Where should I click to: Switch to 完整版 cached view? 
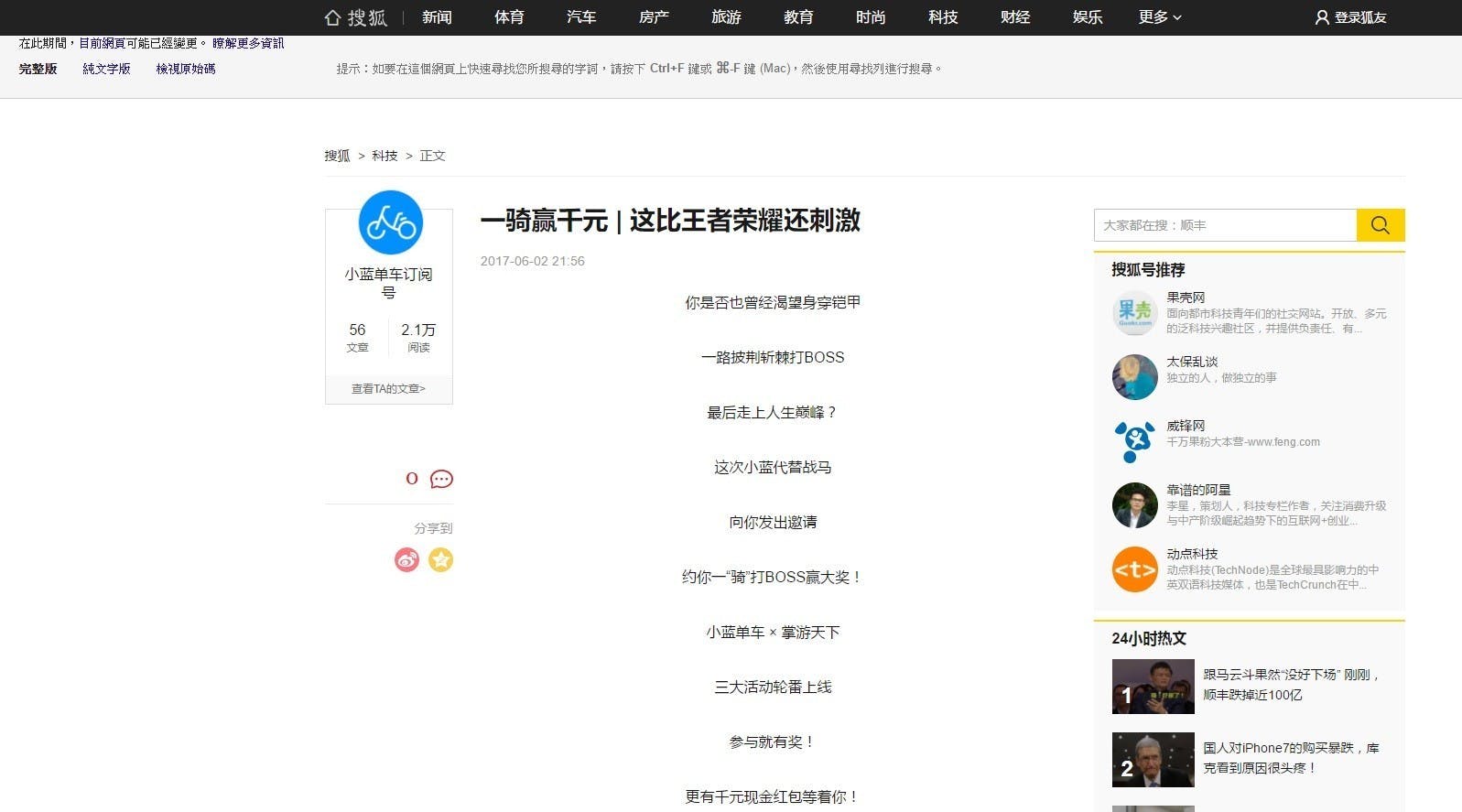pyautogui.click(x=38, y=69)
